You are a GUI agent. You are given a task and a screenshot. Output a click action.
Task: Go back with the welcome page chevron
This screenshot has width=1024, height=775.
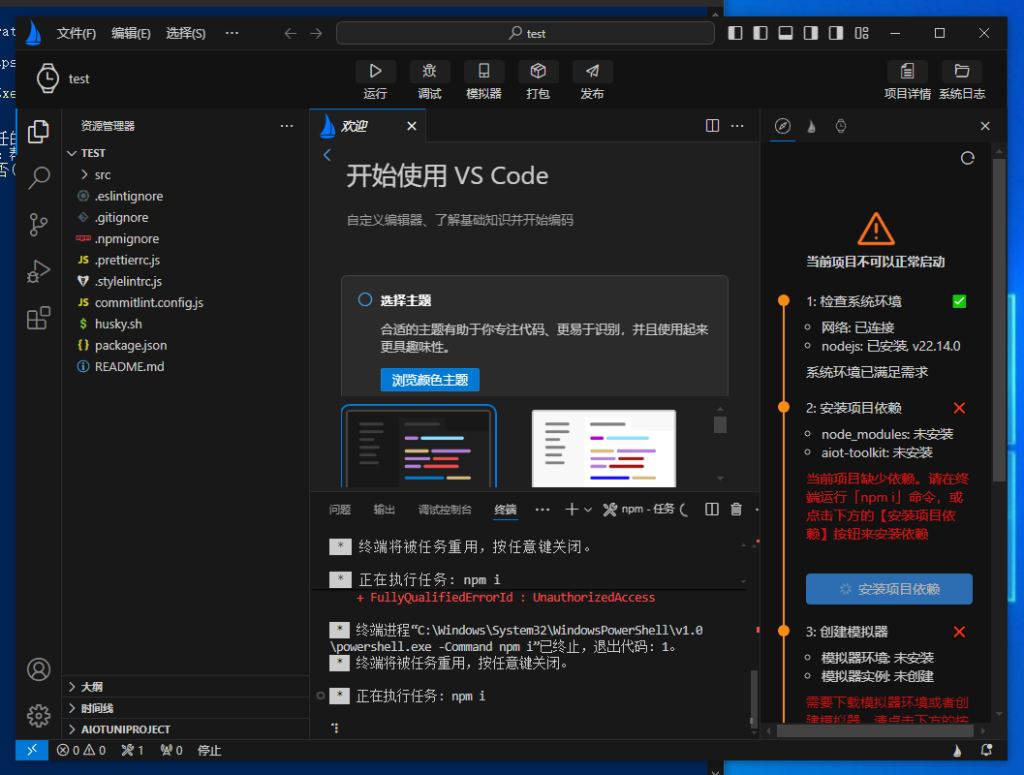tap(327, 155)
